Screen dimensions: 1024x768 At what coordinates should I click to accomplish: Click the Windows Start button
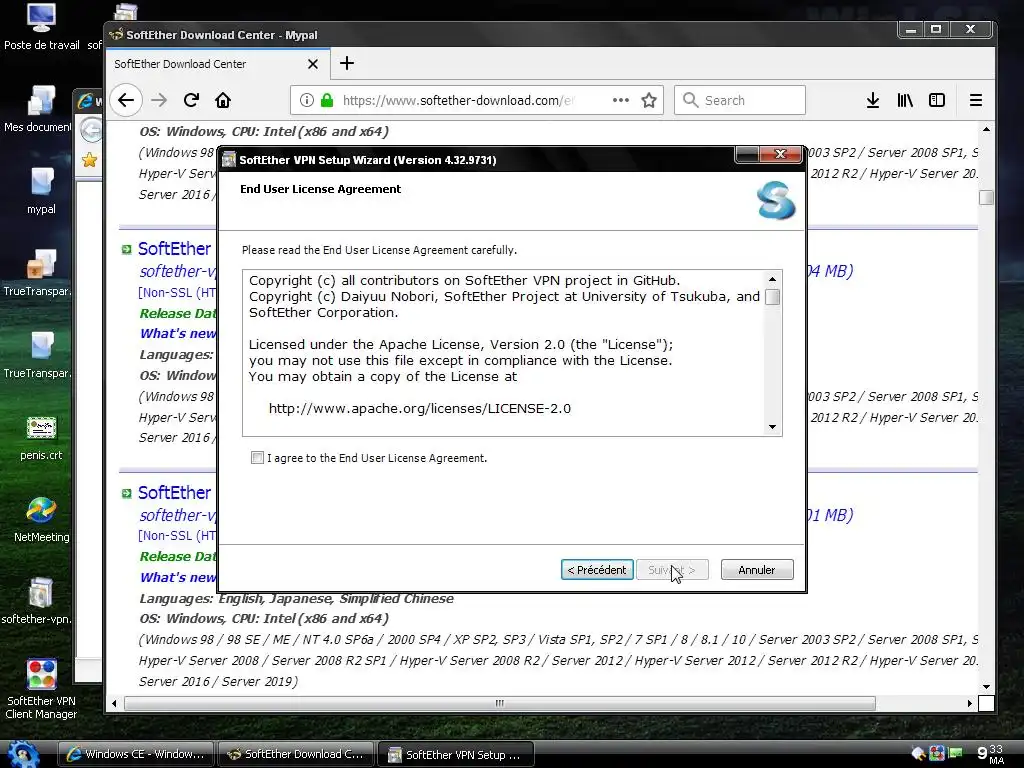pyautogui.click(x=23, y=754)
